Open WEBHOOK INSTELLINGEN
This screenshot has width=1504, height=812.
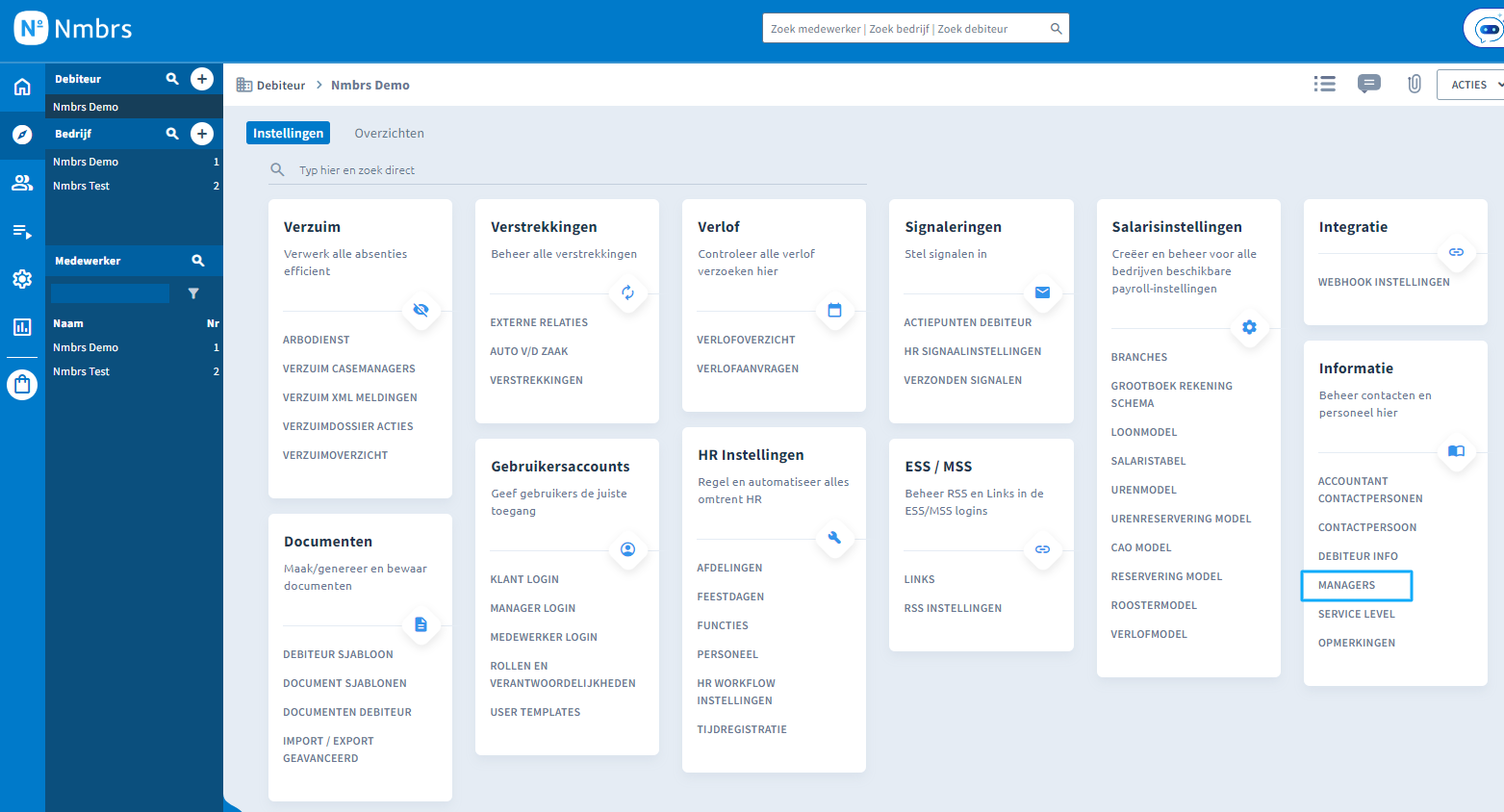[x=1384, y=282]
